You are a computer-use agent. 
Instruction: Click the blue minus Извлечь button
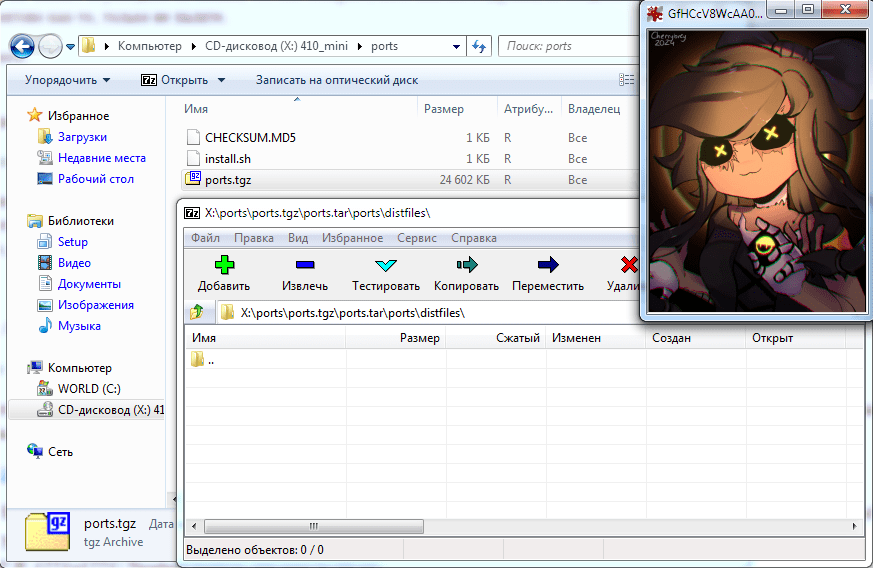coord(305,273)
